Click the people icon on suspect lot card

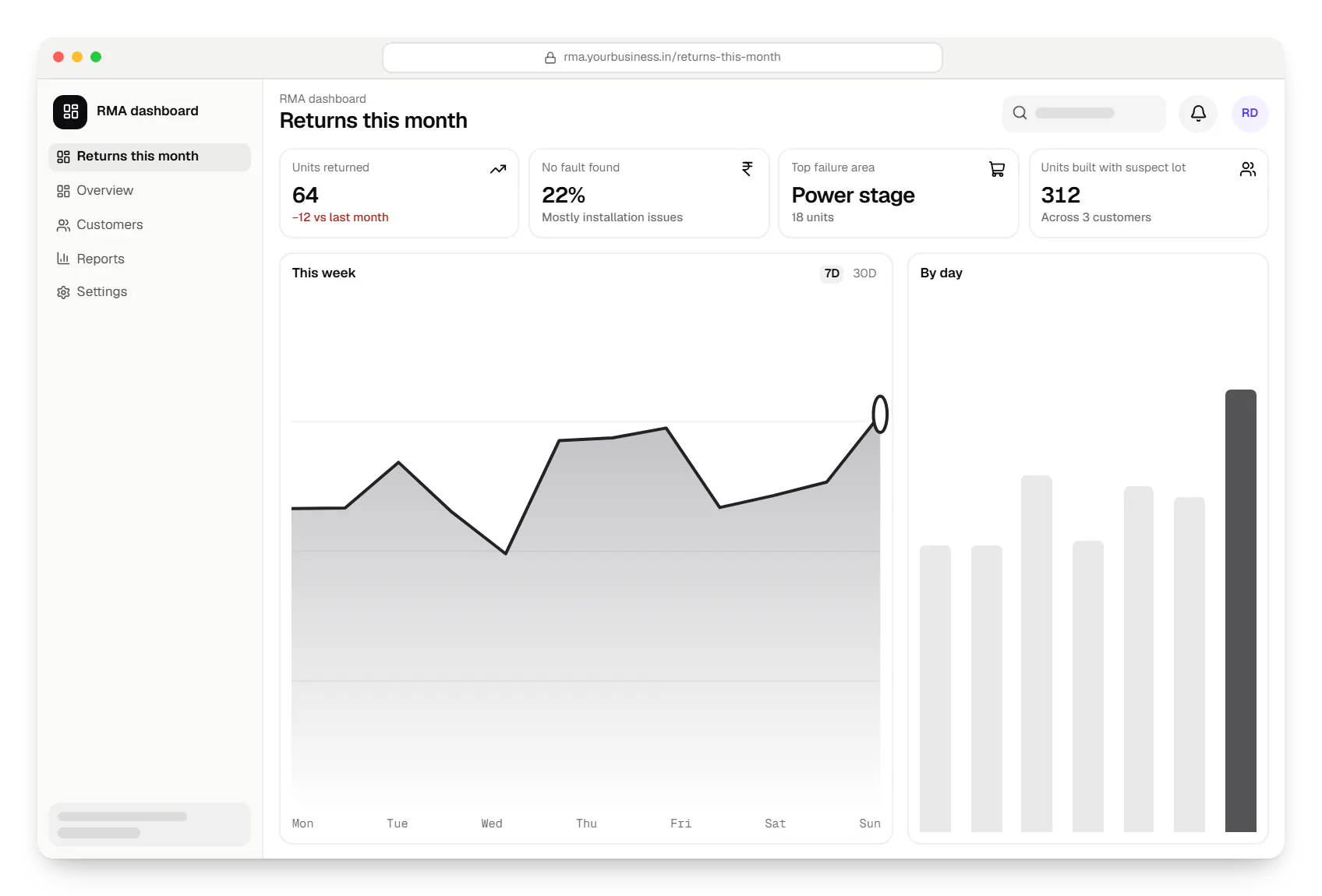click(x=1247, y=169)
